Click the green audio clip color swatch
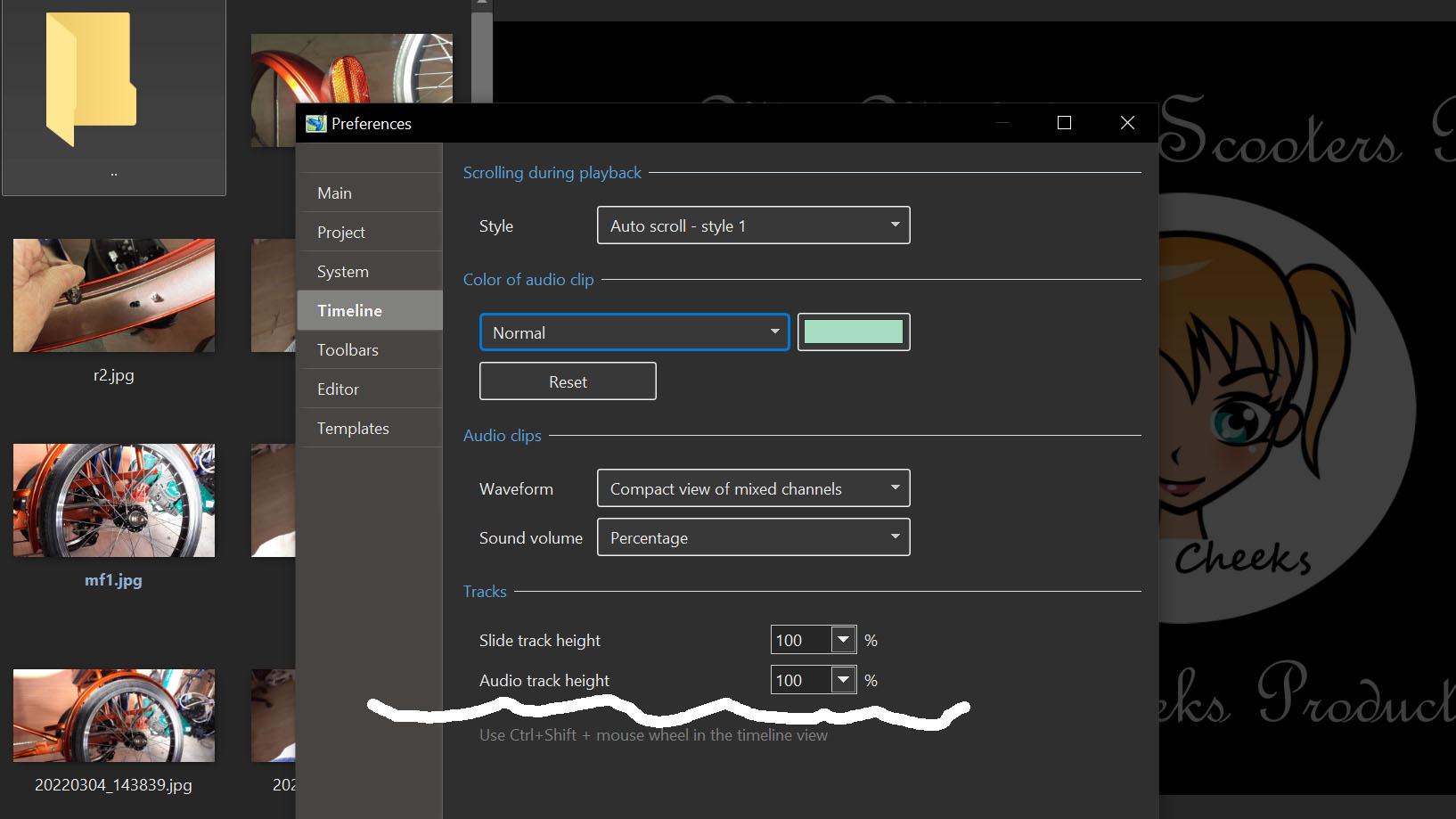 [853, 332]
